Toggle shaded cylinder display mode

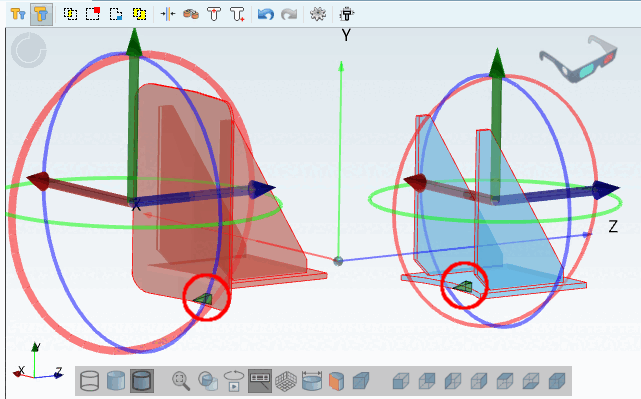116,381
